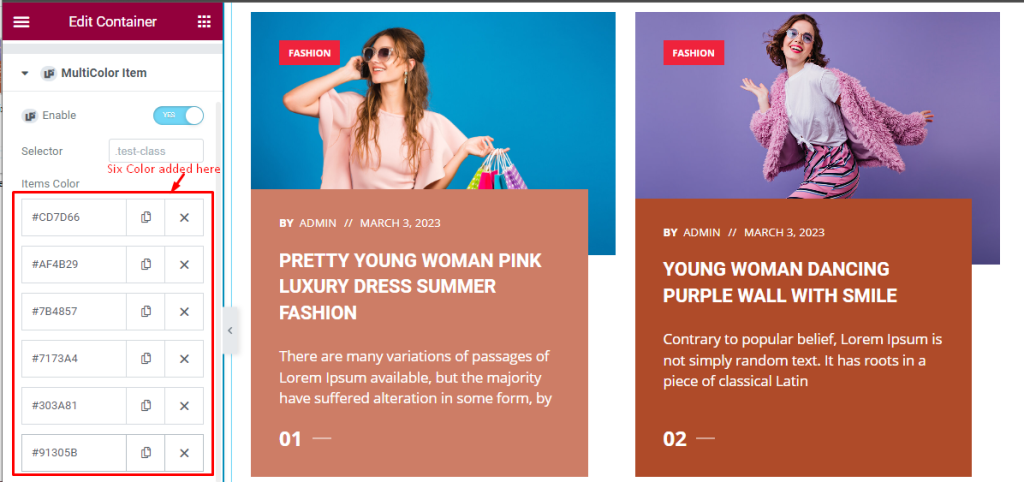Remove the #CD7D66 color item
1024x482 pixels.
pos(184,217)
